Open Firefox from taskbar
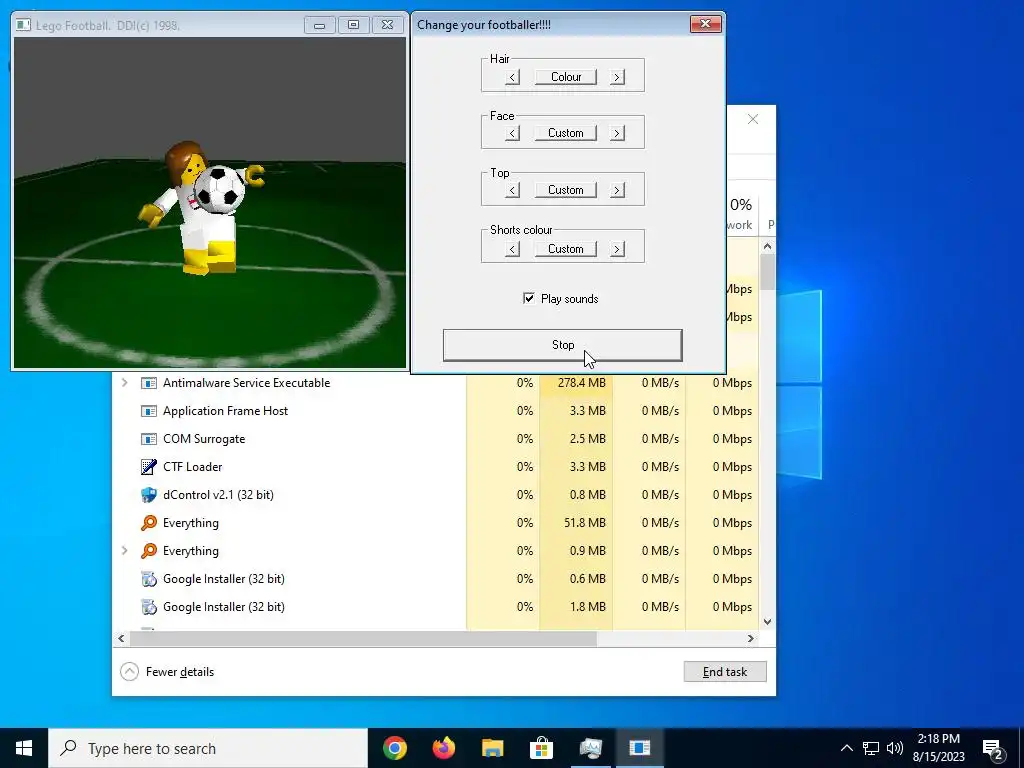 443,748
